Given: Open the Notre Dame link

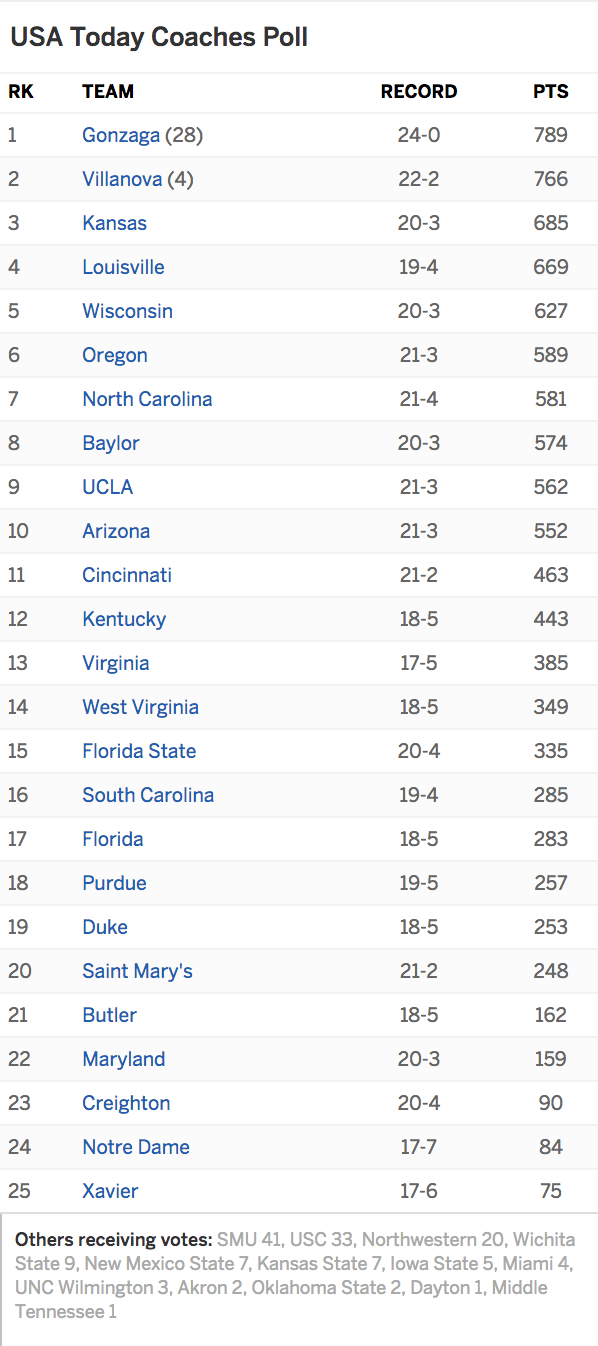Looking at the screenshot, I should coord(136,1147).
